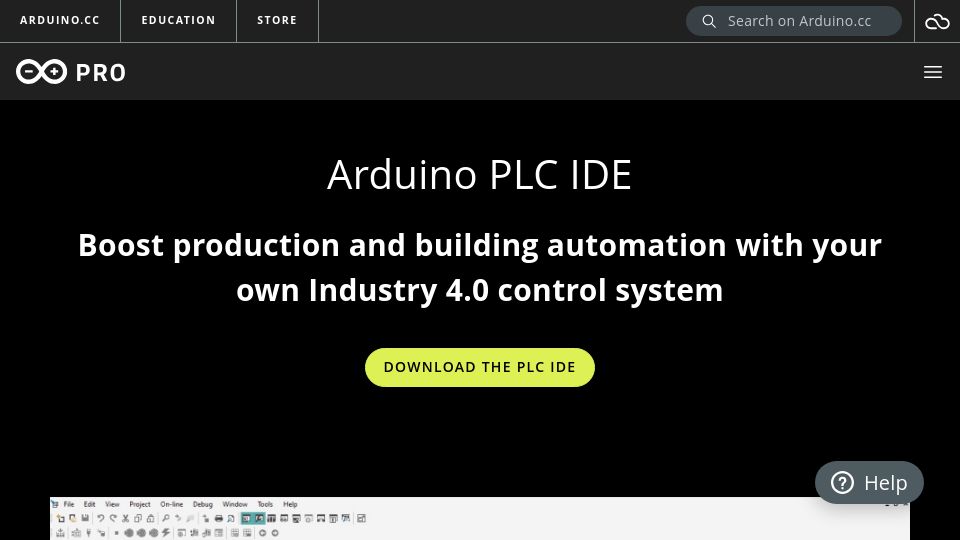Viewport: 960px width, 540px height.
Task: Open the EDUCATION top bar link
Action: [178, 20]
